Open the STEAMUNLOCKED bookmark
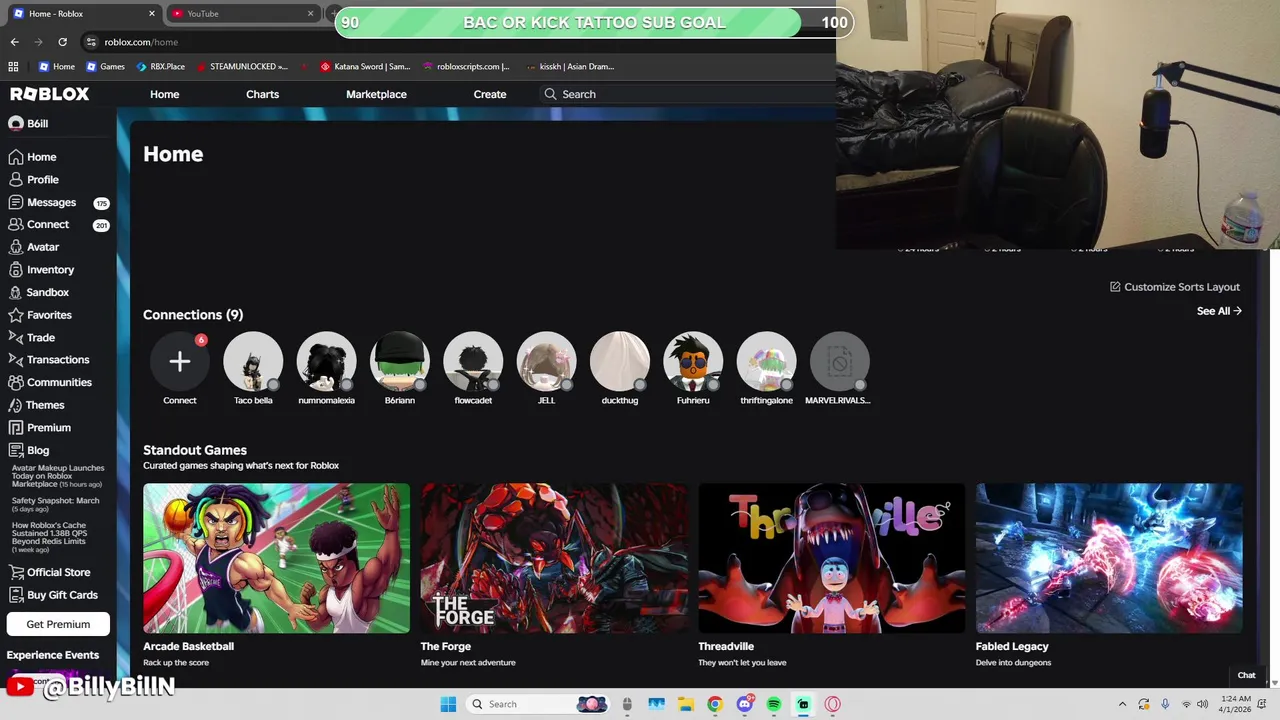This screenshot has width=1280, height=720. tap(242, 67)
